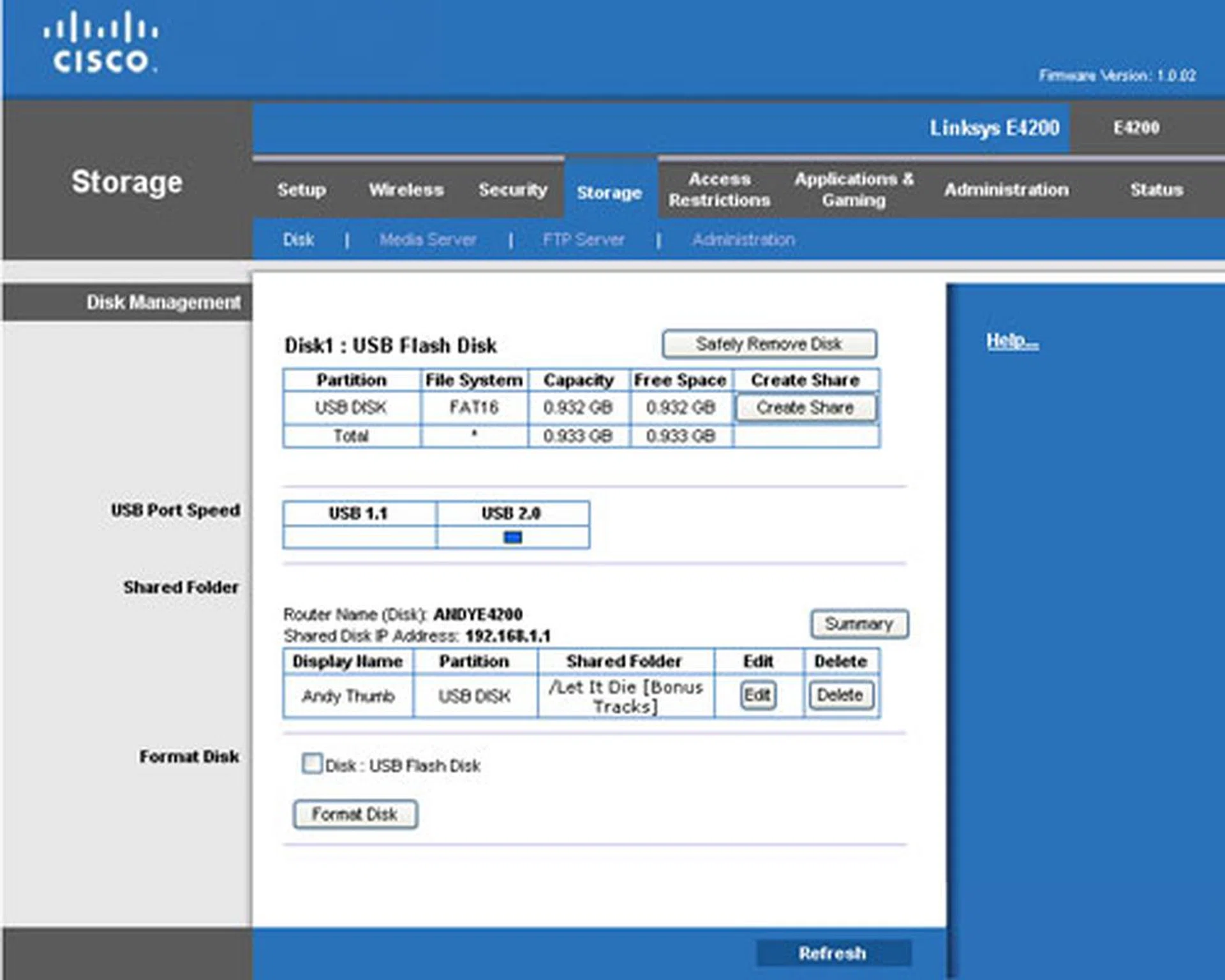Switch to the Wireless tab
Screen dimensions: 1225x980
click(x=406, y=189)
